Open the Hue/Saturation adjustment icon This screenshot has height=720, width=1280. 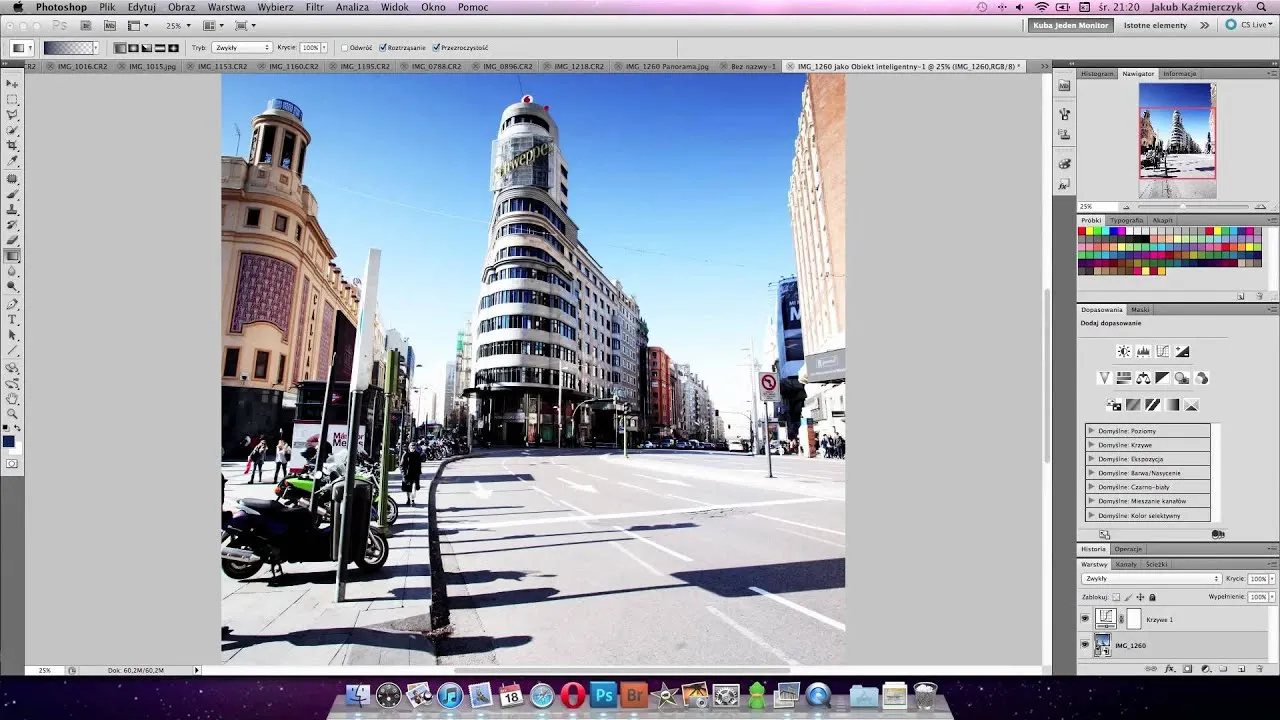click(x=1124, y=377)
